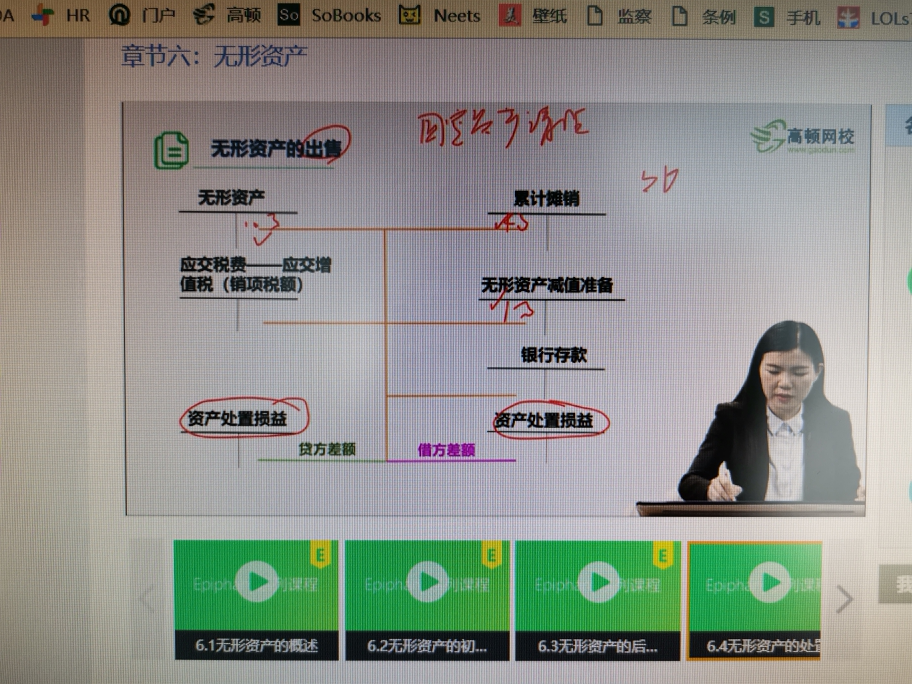Click the left carousel arrow
Viewport: 912px width, 684px height.
(x=148, y=598)
